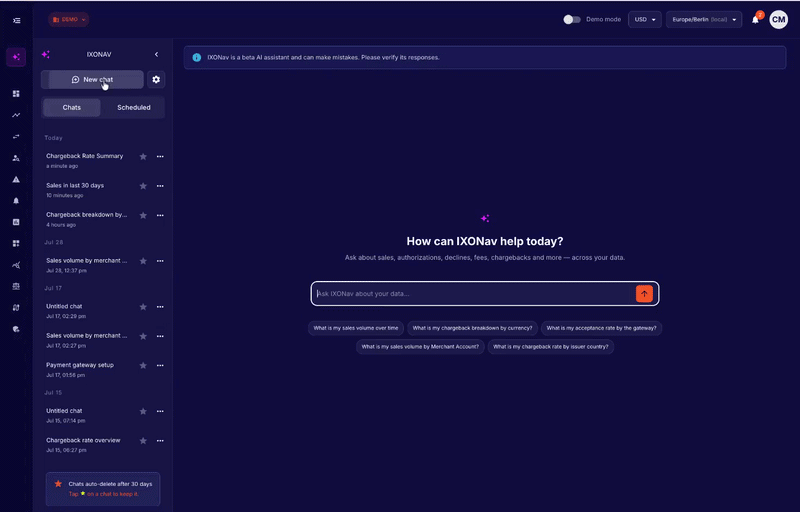
Task: Star the Untitled chat from Jul 17
Action: click(143, 307)
